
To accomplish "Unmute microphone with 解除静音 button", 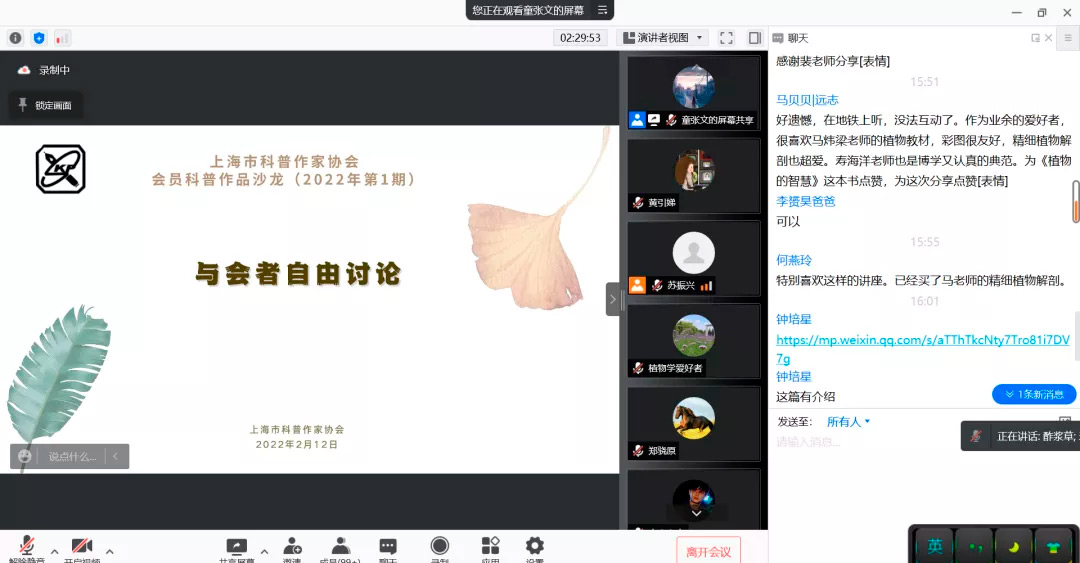I will coord(27,549).
